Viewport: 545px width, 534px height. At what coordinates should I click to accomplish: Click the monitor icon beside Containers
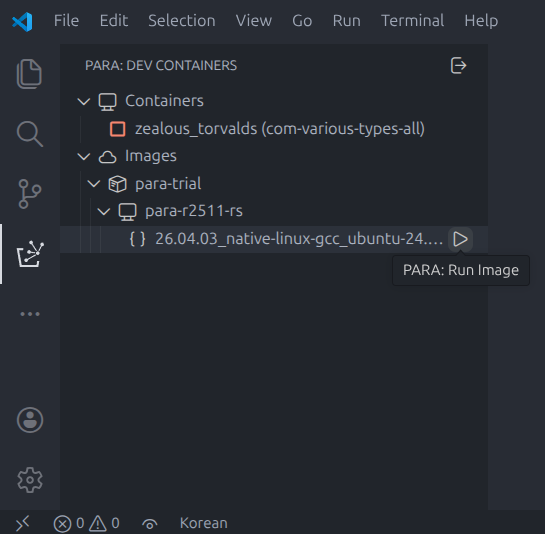[x=107, y=102]
